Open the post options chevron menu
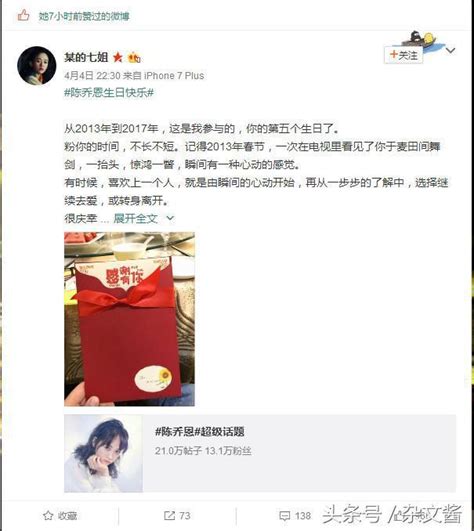474x531 pixels. [450, 51]
